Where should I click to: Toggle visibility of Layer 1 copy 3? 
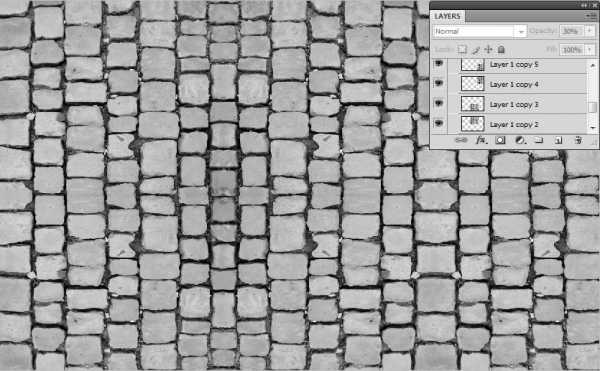pos(439,103)
